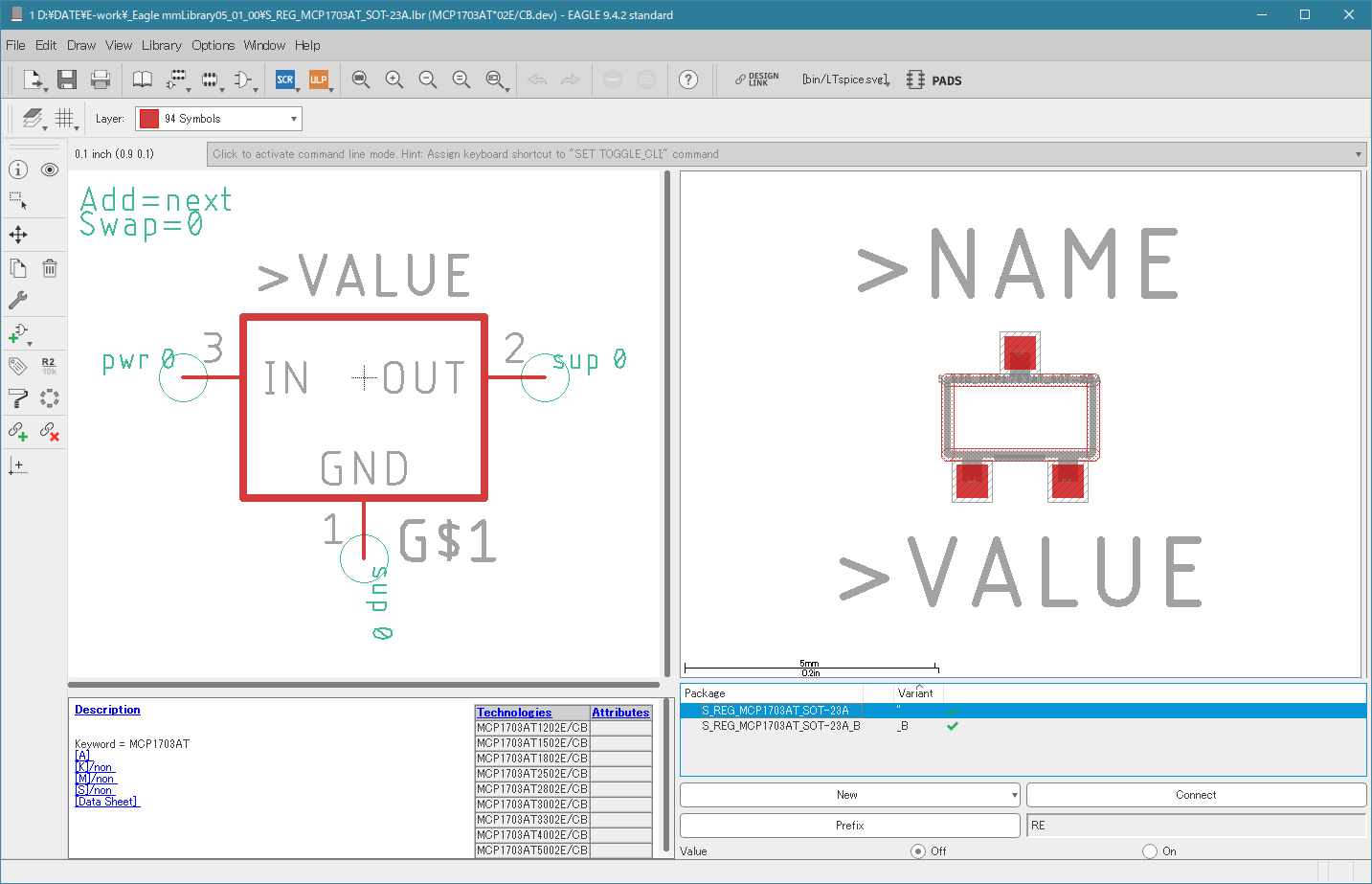Click the Save icon in toolbar

coord(66,79)
